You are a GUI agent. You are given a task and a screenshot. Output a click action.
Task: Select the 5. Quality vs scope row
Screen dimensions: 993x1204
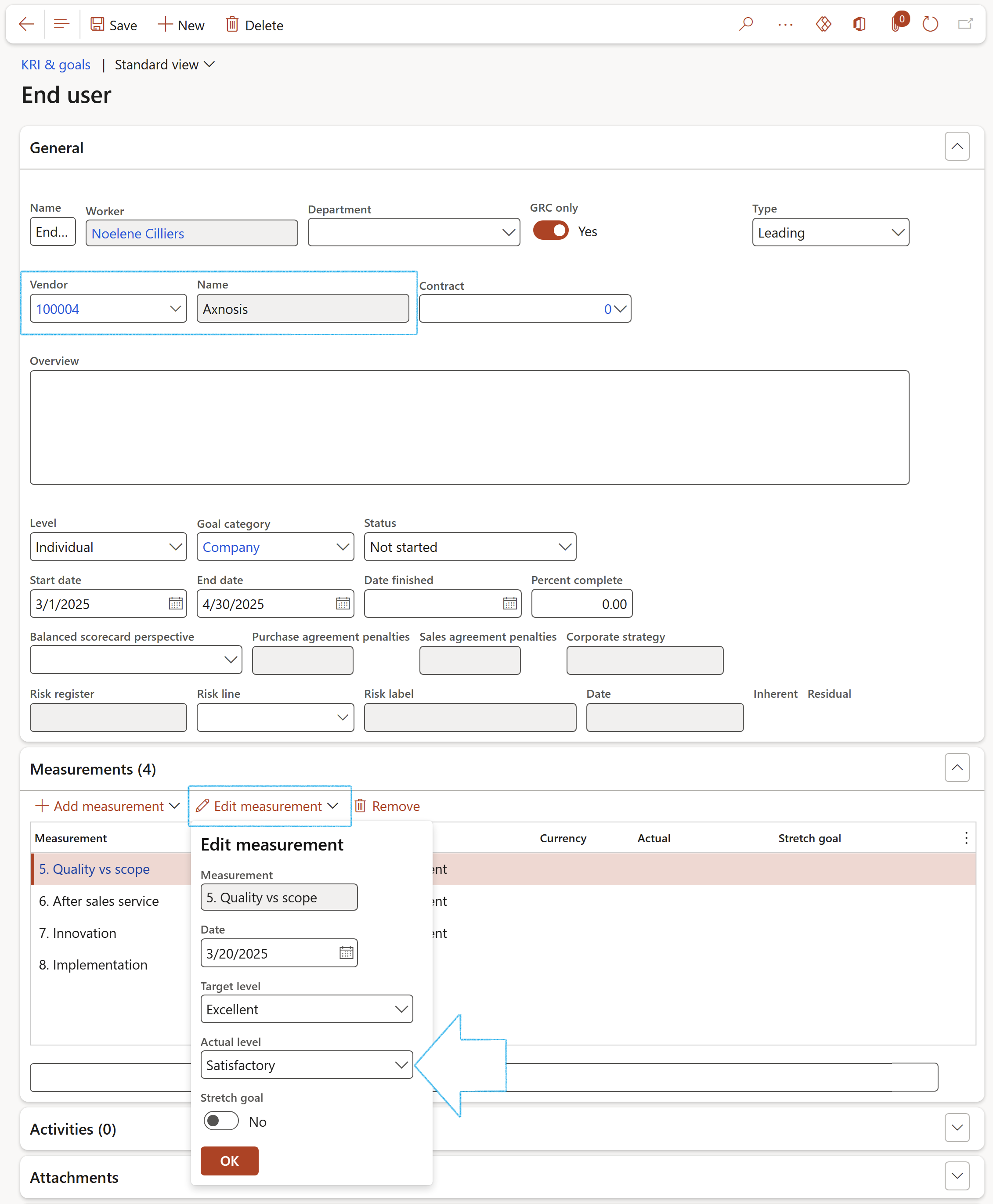[x=94, y=869]
